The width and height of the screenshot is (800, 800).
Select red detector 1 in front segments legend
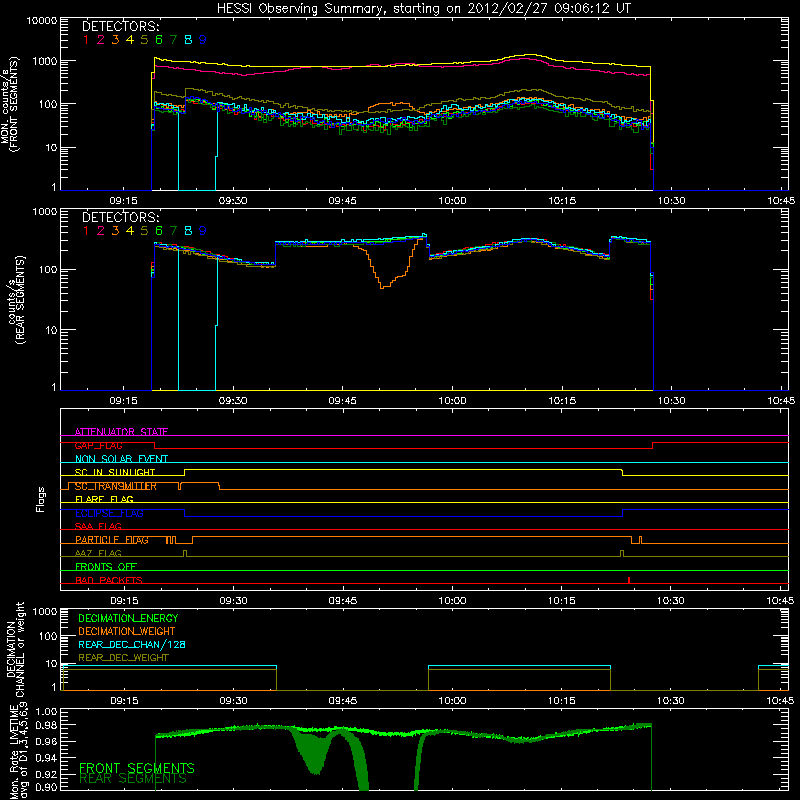pyautogui.click(x=86, y=40)
